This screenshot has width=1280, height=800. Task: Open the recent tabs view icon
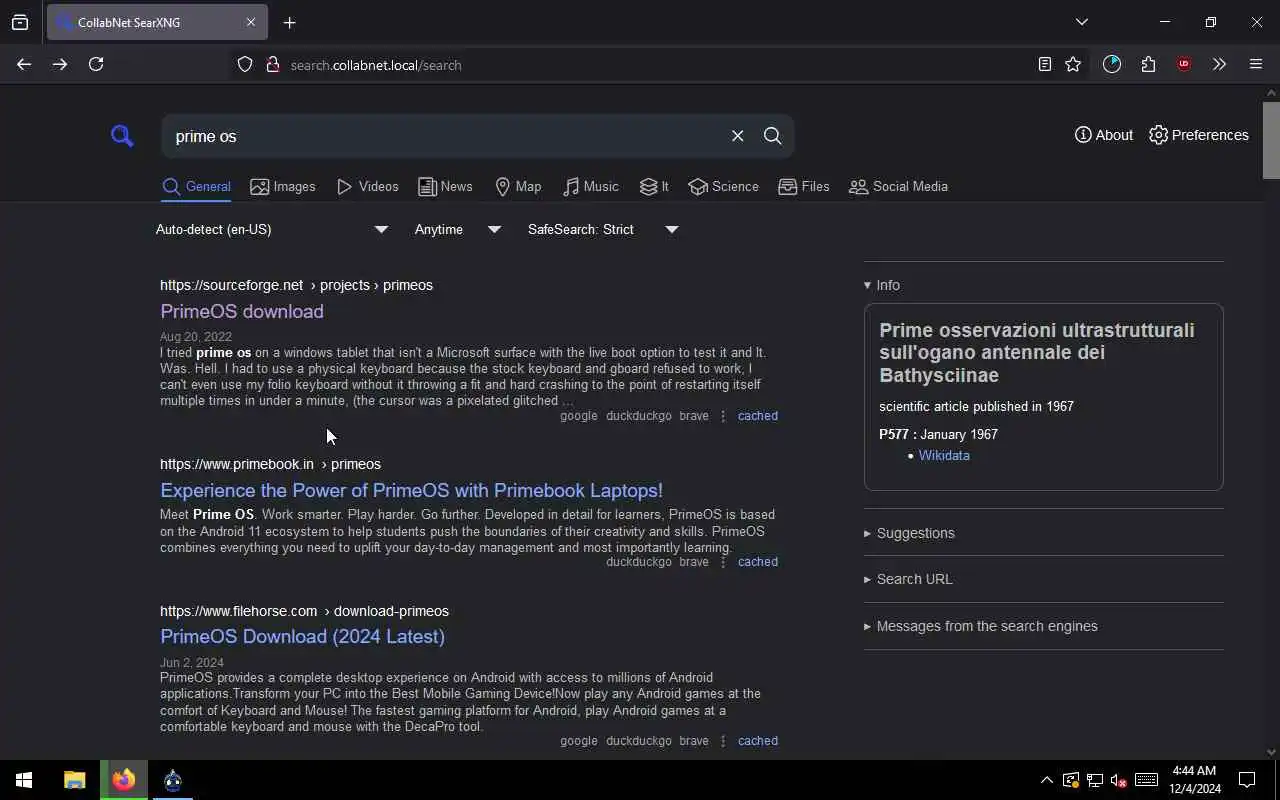[20, 22]
